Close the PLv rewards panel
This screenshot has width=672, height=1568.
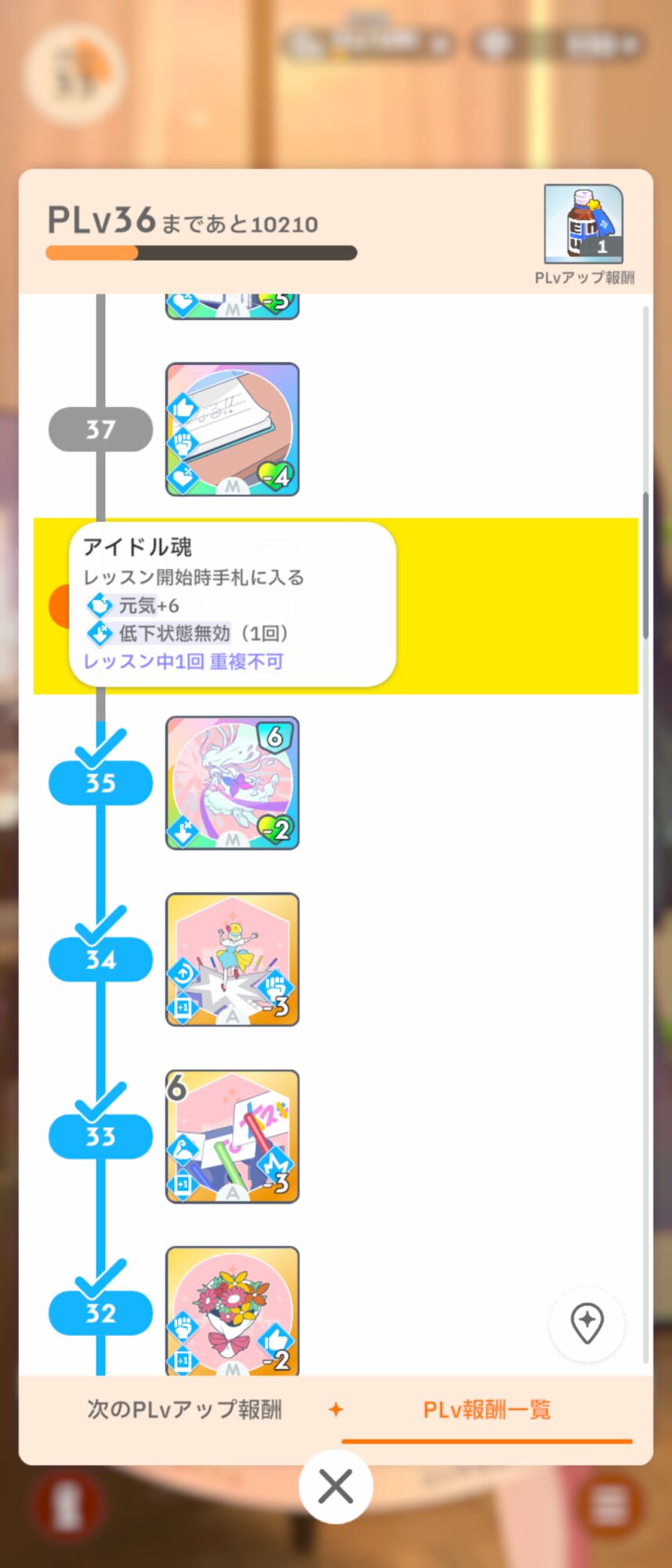pos(336,1486)
